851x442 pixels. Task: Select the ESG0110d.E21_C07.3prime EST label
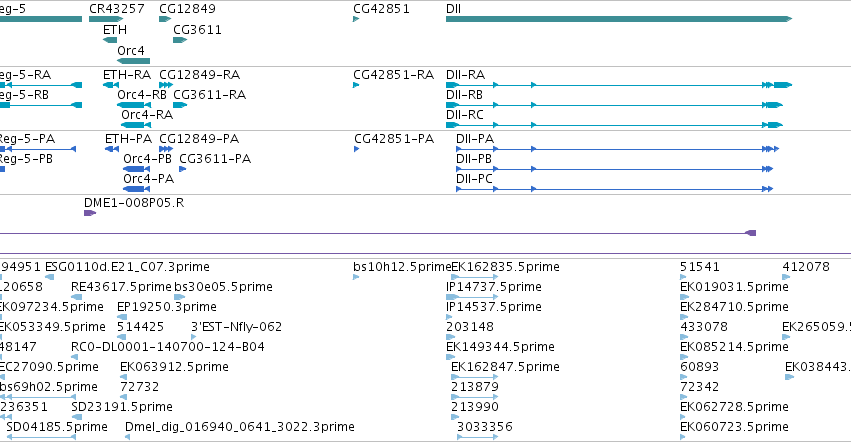(127, 267)
